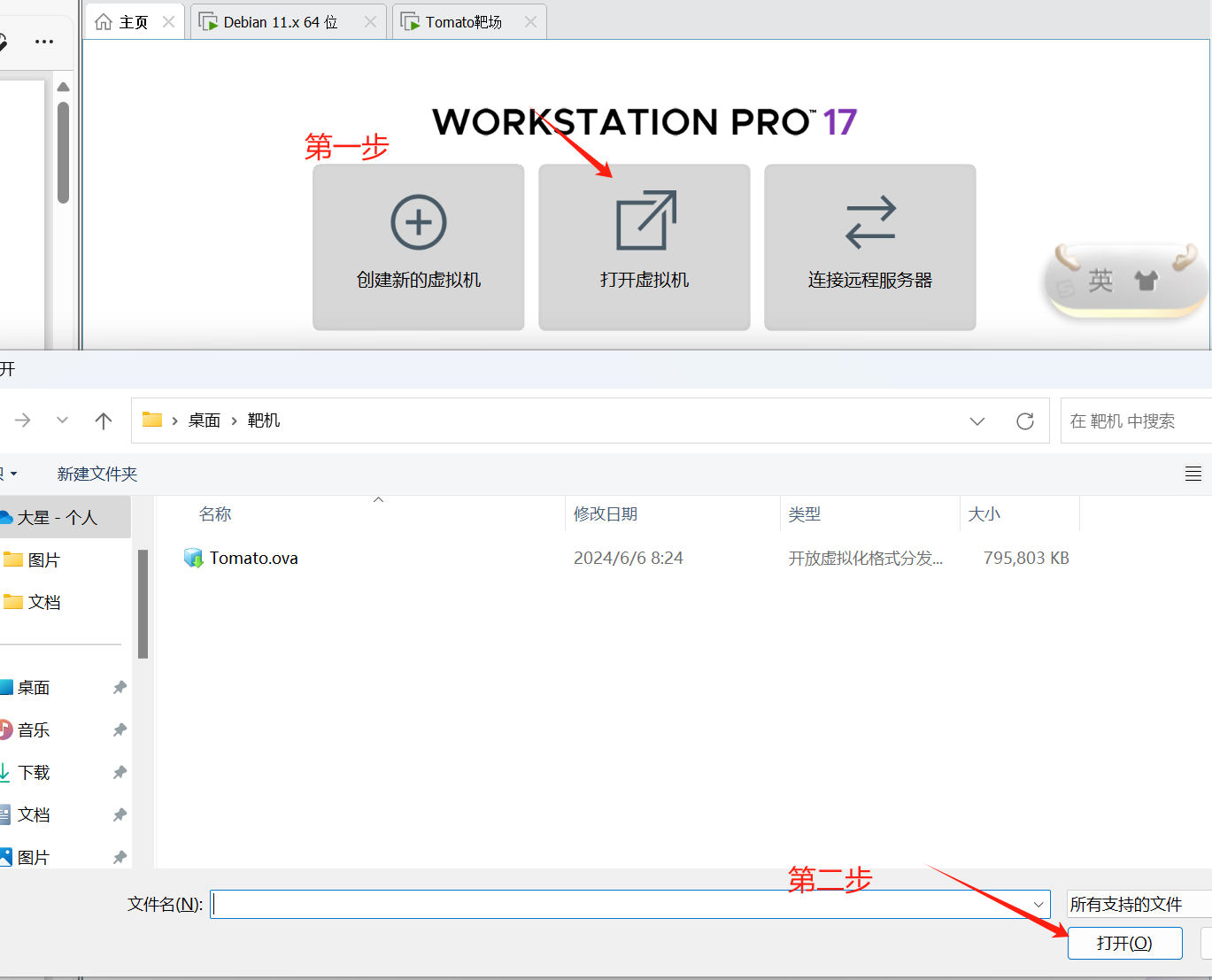This screenshot has width=1212, height=980.
Task: Sort by 修改日期 column header
Action: pyautogui.click(x=606, y=514)
